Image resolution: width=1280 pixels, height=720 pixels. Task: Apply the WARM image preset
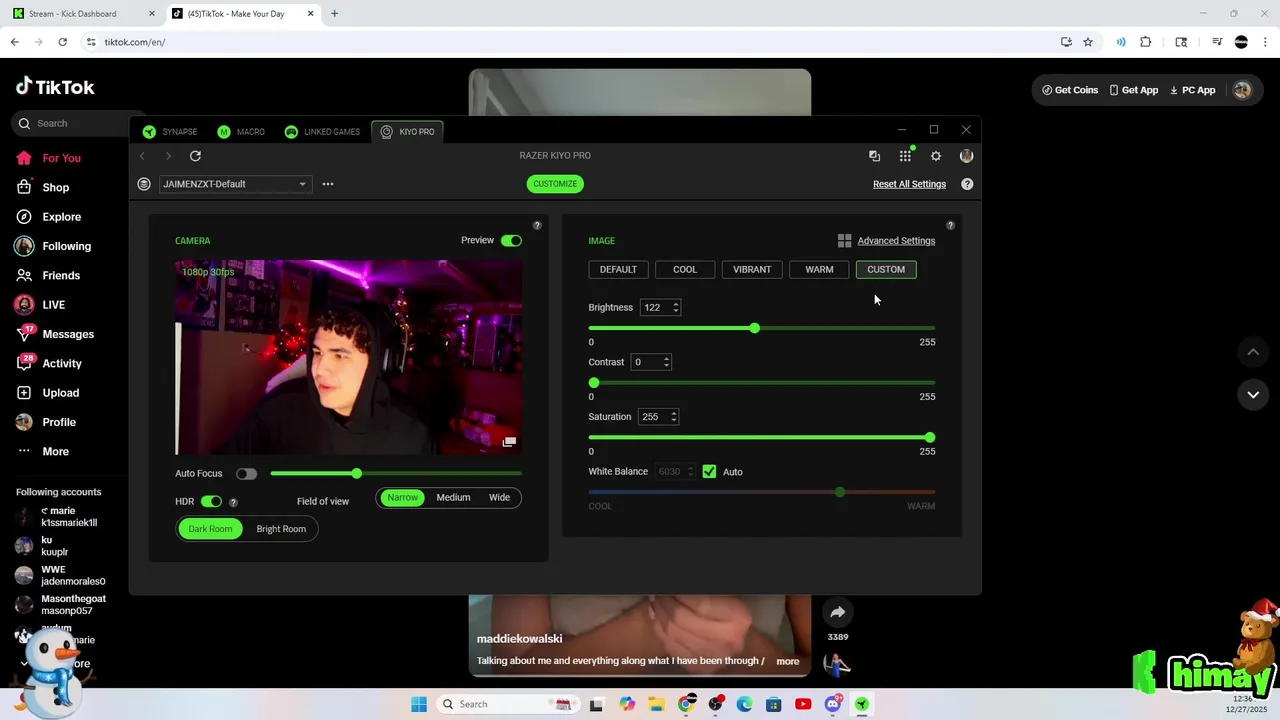pyautogui.click(x=819, y=270)
